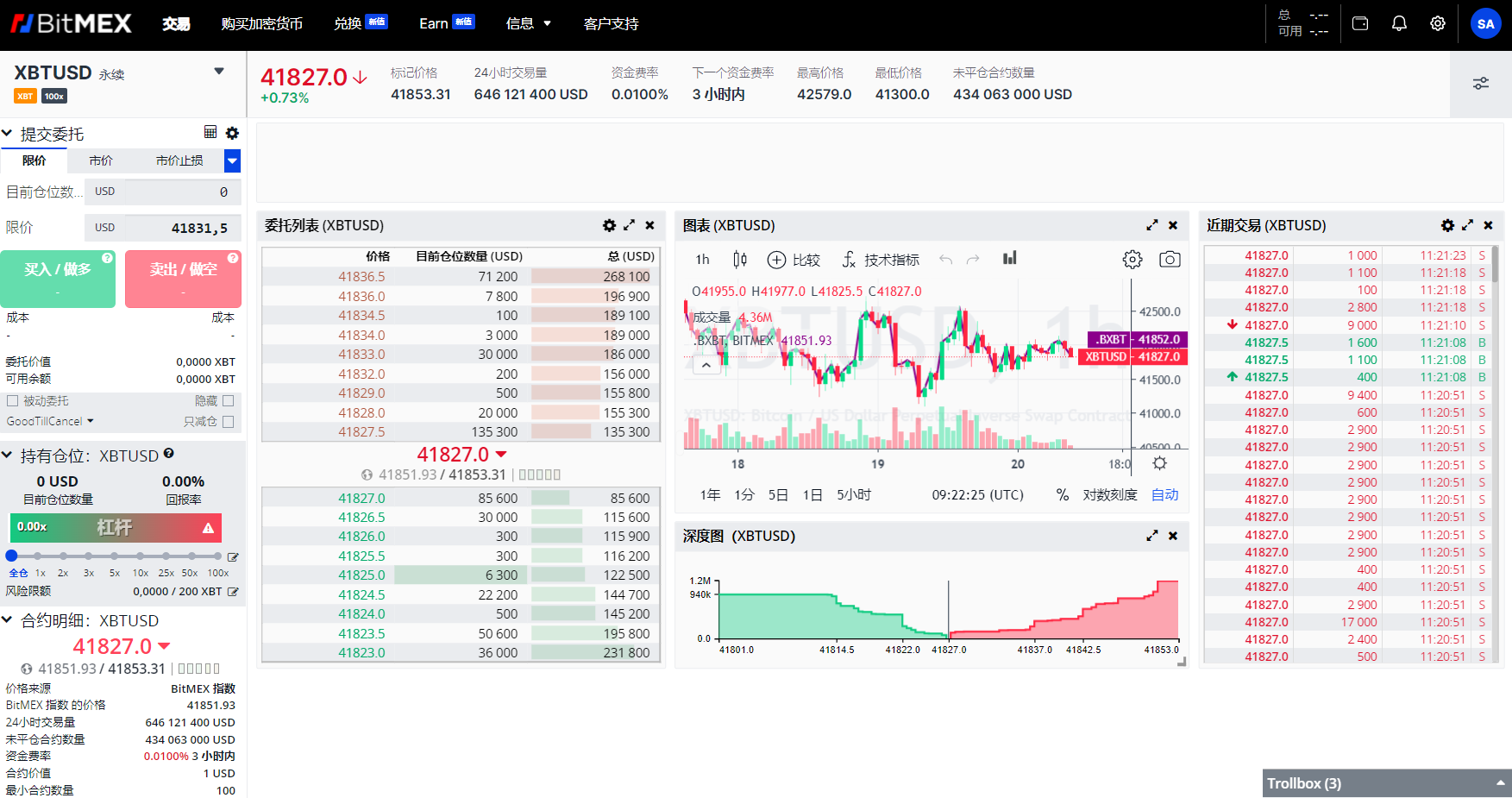Open 委托列表 panel settings gear
Image resolution: width=1512 pixels, height=798 pixels.
pos(610,225)
